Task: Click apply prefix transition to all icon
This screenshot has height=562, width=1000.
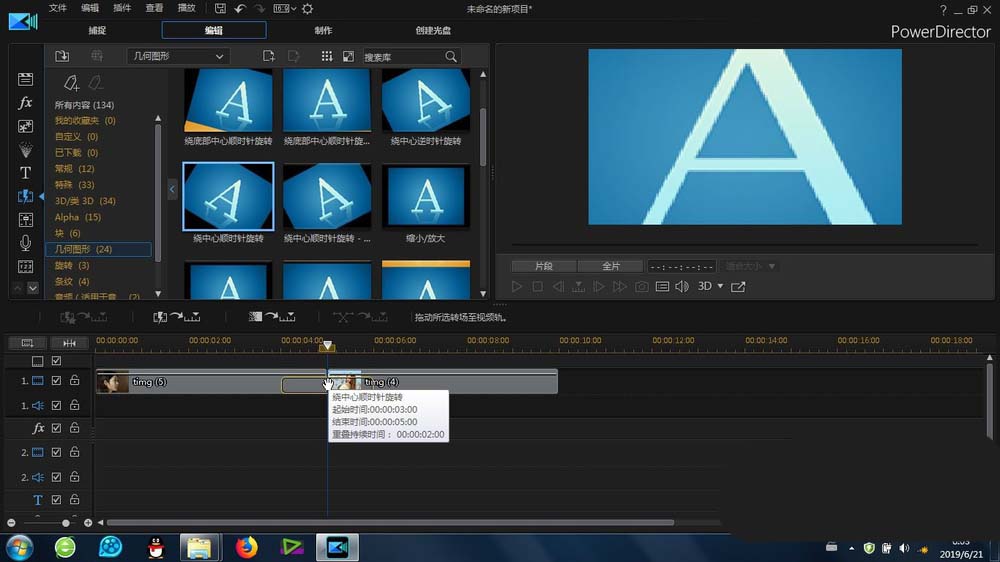Action: tap(177, 316)
